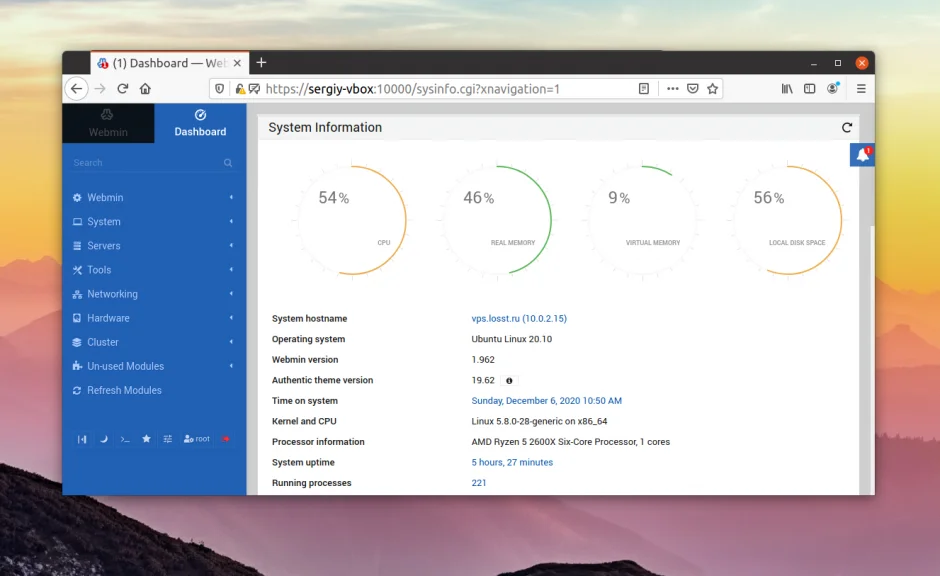Toggle night mode moon icon

click(103, 439)
